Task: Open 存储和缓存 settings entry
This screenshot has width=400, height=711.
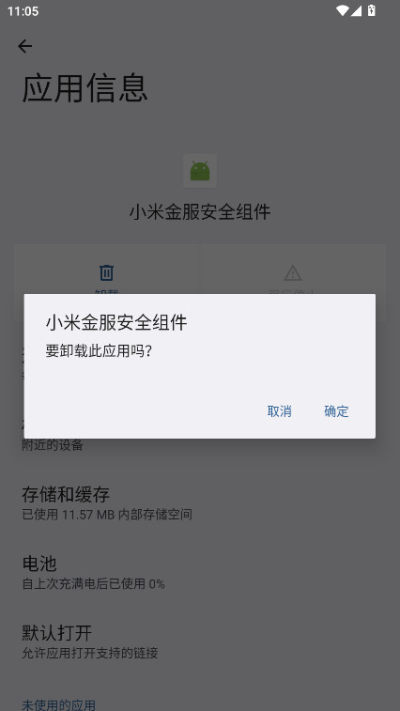Action: [x=200, y=503]
